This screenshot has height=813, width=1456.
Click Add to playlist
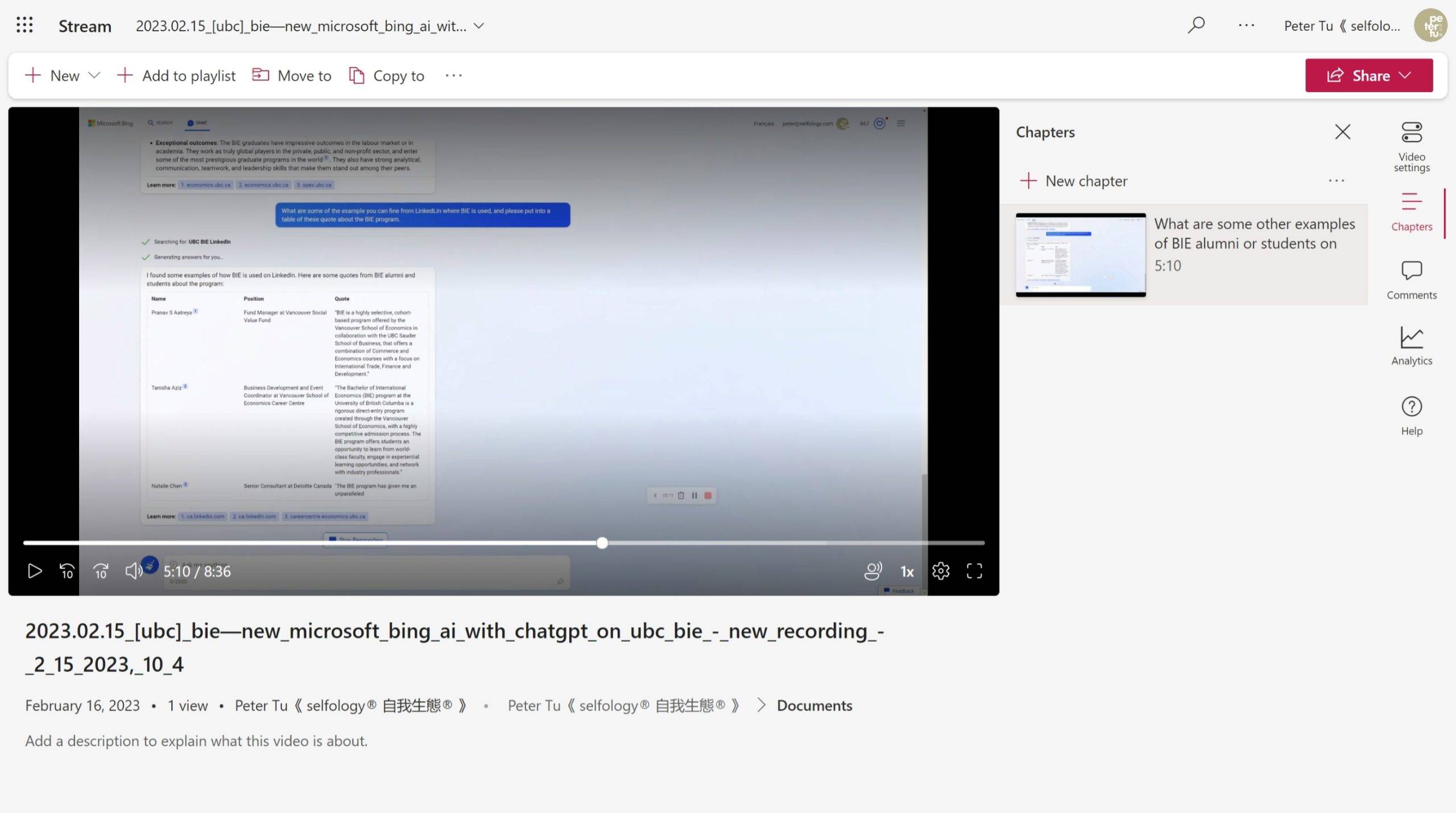(x=176, y=75)
